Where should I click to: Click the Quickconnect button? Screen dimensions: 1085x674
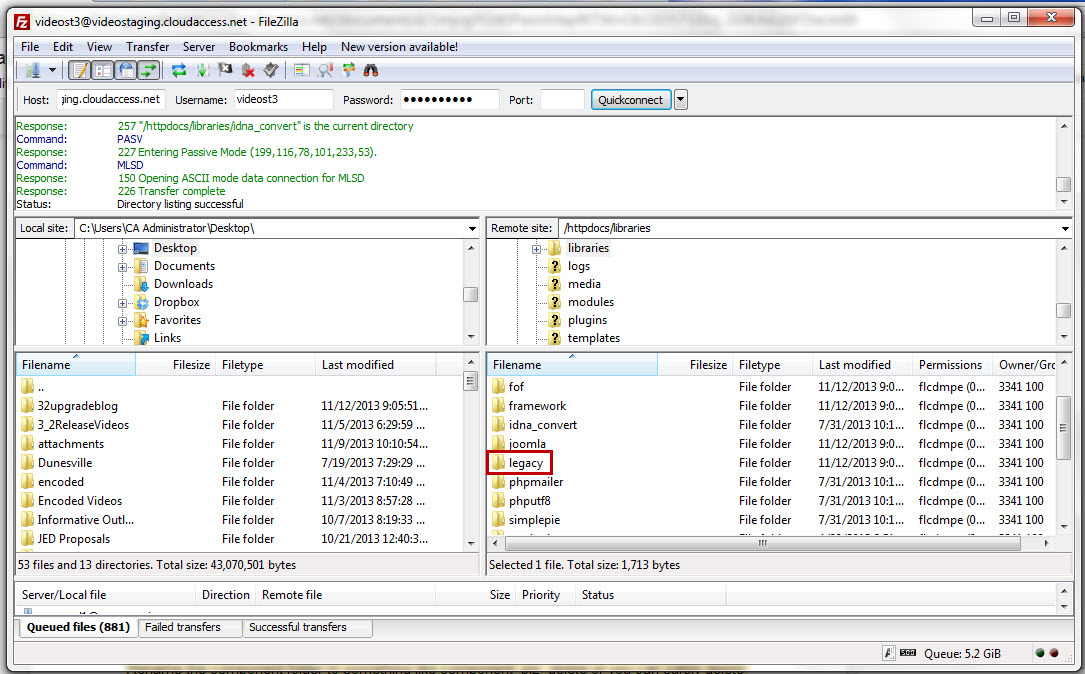[630, 100]
